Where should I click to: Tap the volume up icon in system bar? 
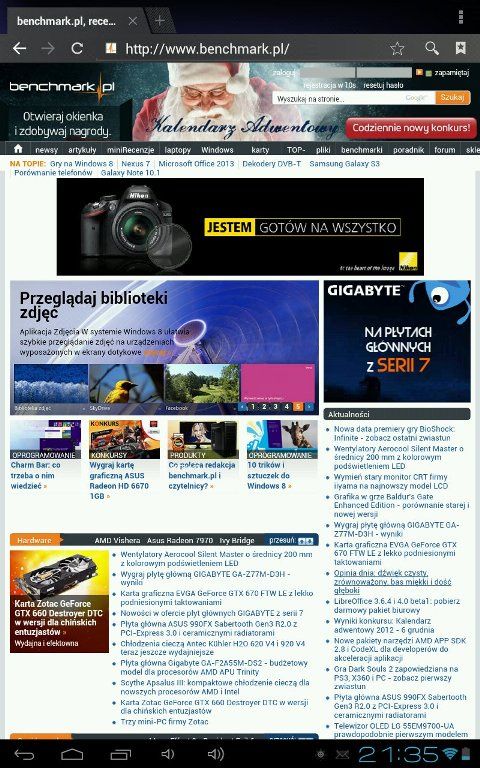pos(216,754)
